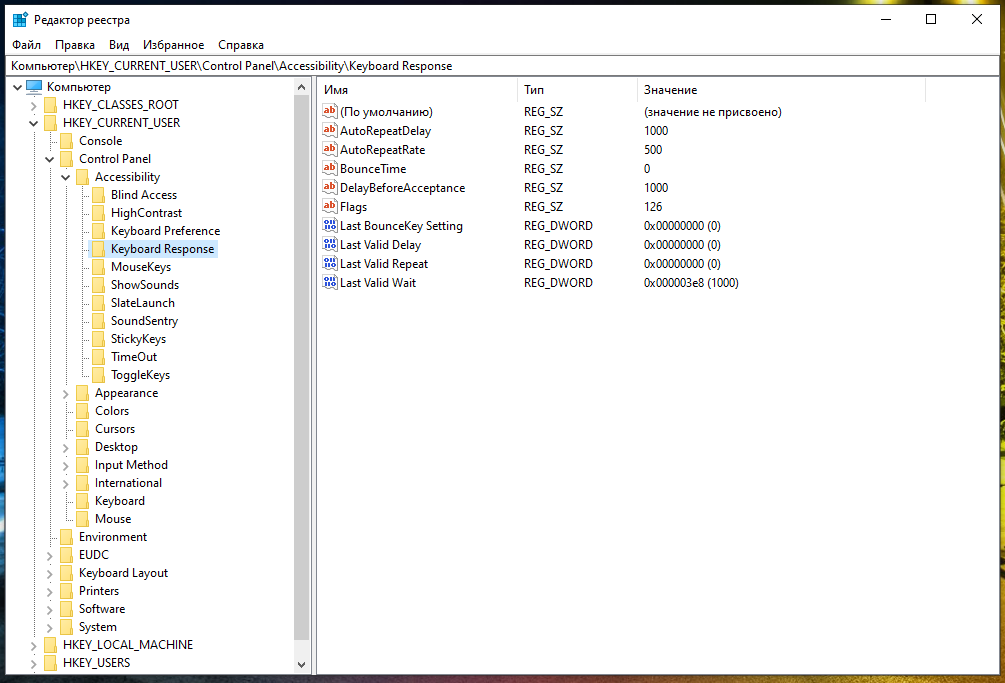Sort values by the Значение column header
This screenshot has height=683, width=1005.
[x=781, y=90]
